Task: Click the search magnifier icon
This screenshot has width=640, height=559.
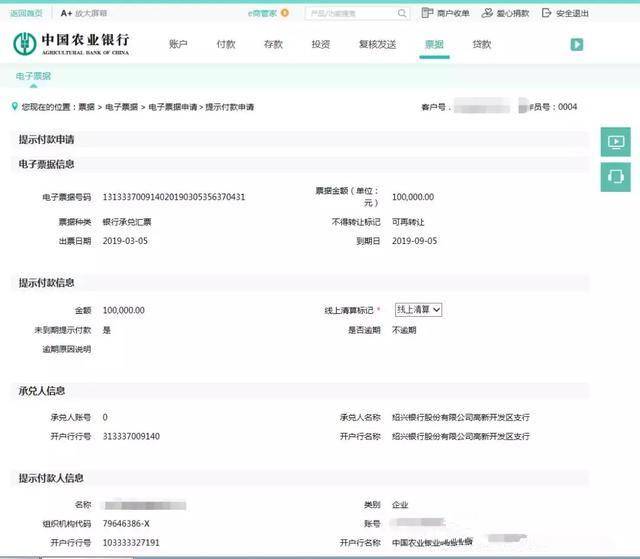Action: click(x=402, y=13)
